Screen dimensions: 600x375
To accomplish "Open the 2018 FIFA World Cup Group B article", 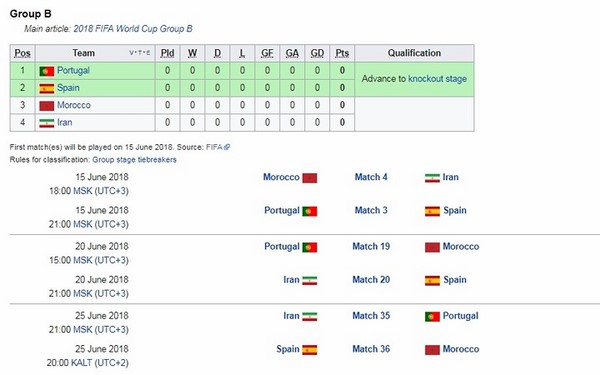I will click(133, 29).
